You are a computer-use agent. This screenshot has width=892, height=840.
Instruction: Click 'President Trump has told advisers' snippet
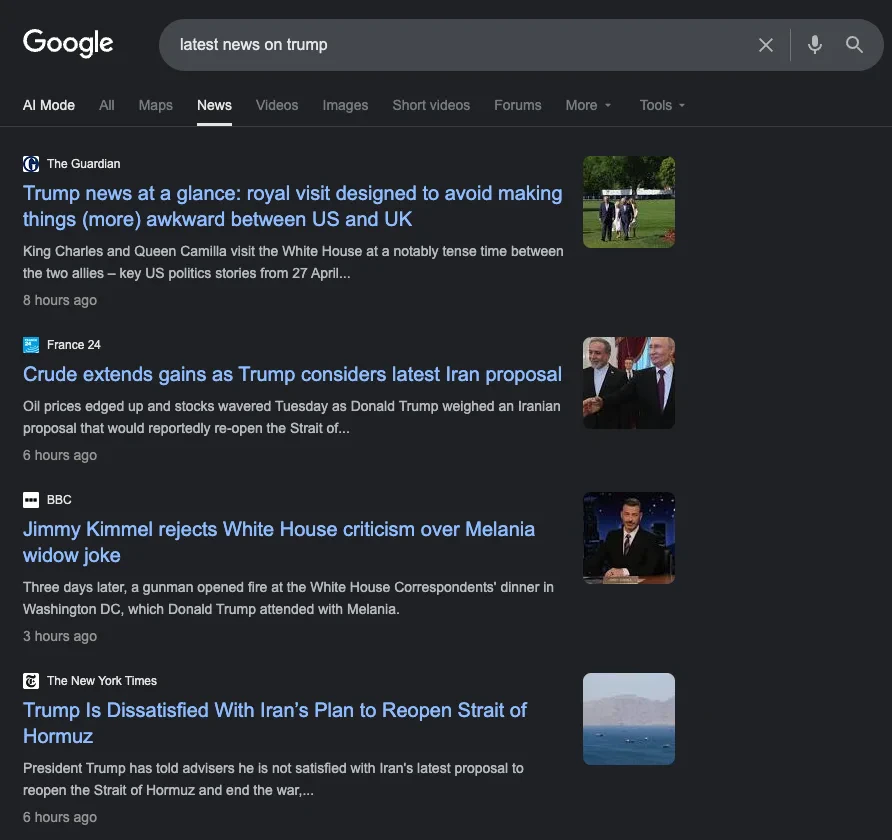coord(273,779)
